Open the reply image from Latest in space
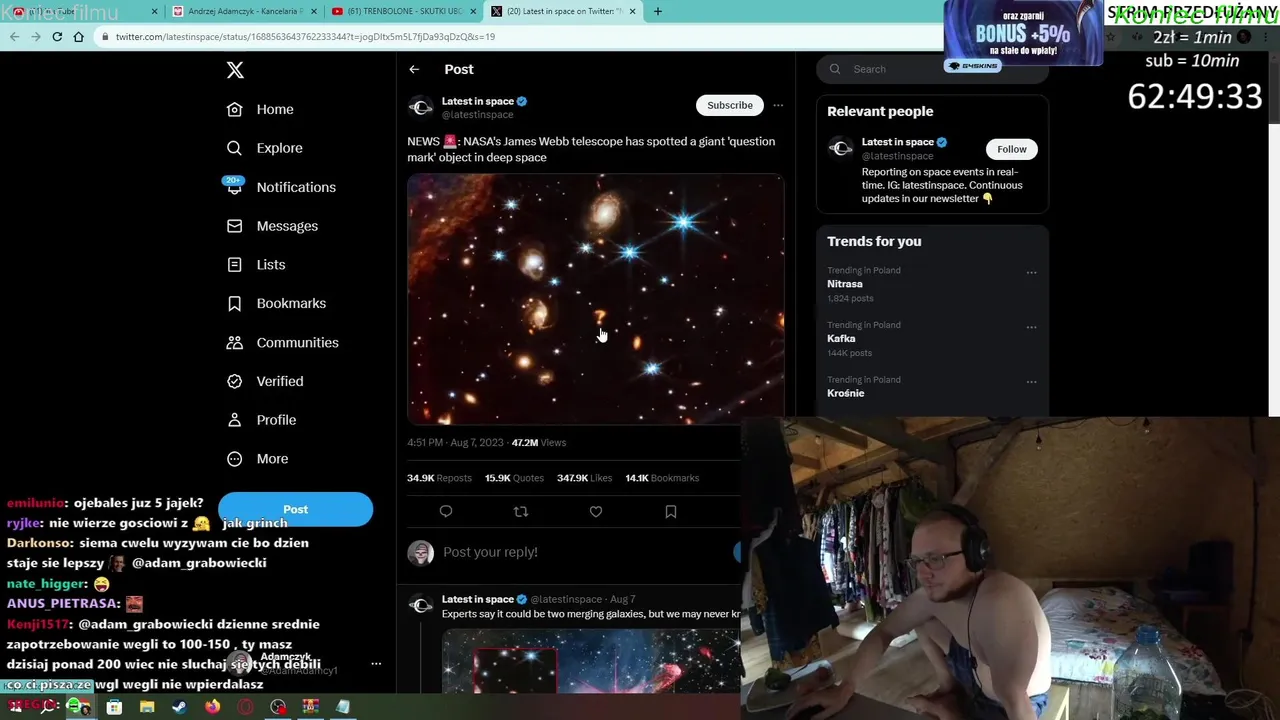Image resolution: width=1280 pixels, height=720 pixels. (x=592, y=661)
